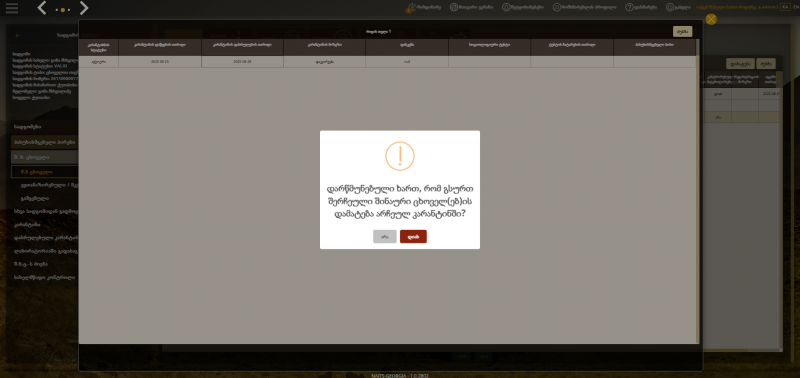The height and width of the screenshot is (378, 800).
Task: Select the highlighted cell '2020-08-28'
Action: [x=242, y=62]
